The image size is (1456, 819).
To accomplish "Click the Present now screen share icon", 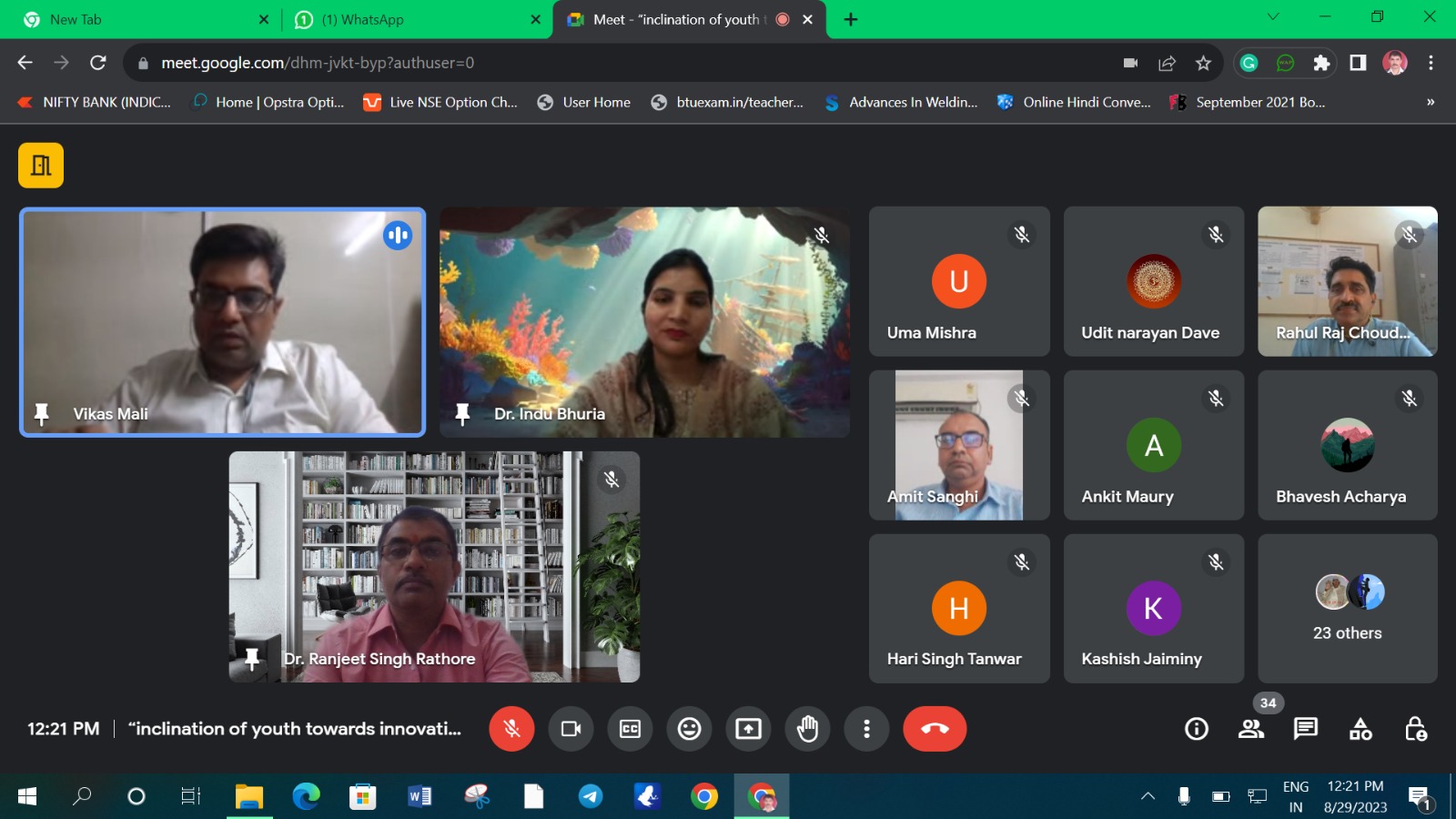I will [748, 729].
